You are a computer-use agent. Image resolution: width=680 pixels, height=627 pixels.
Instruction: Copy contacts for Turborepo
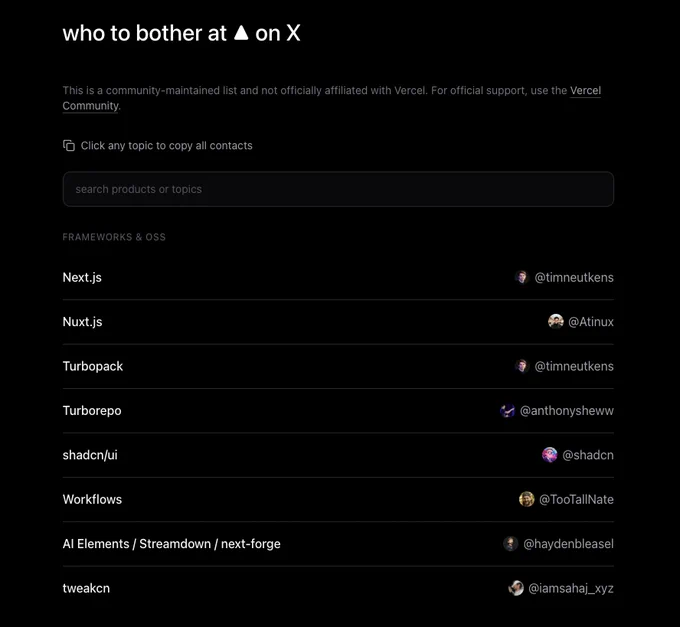pyautogui.click(x=92, y=411)
